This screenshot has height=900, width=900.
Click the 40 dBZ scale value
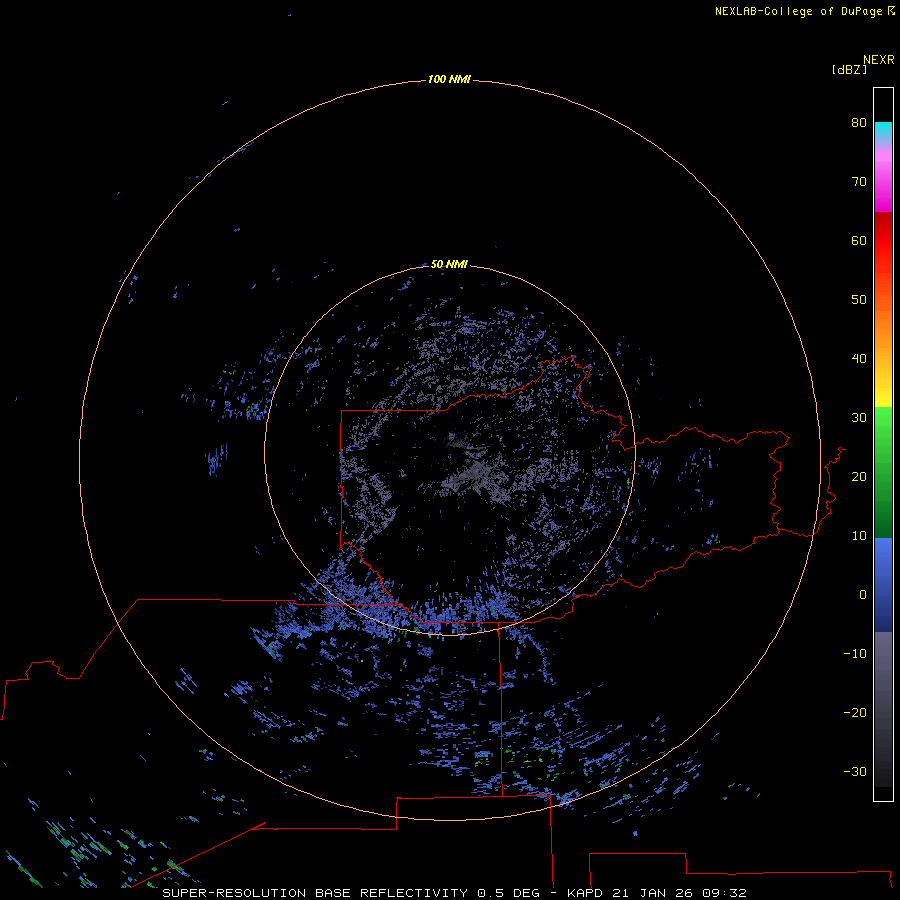pos(859,359)
